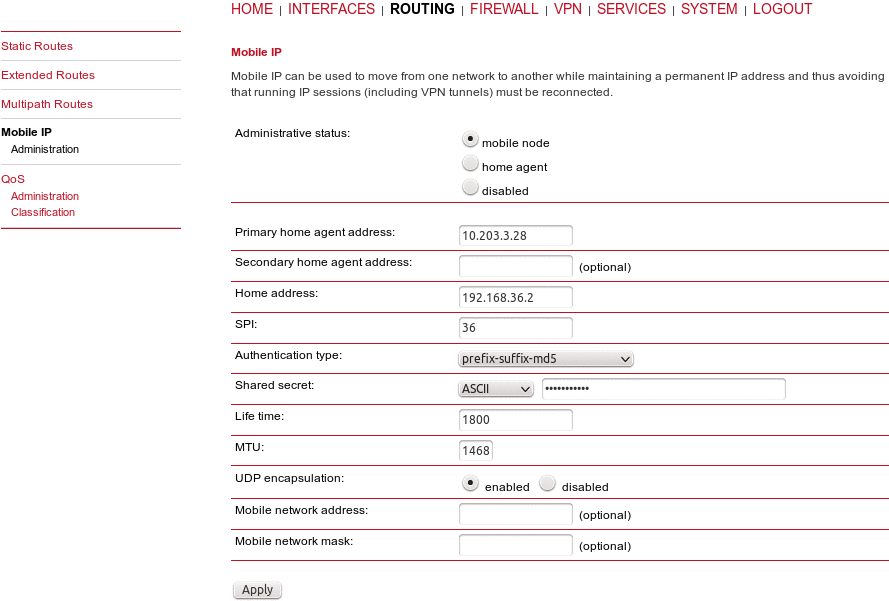This screenshot has width=889, height=601.
Task: Open Administration under QoS
Action: (x=45, y=196)
